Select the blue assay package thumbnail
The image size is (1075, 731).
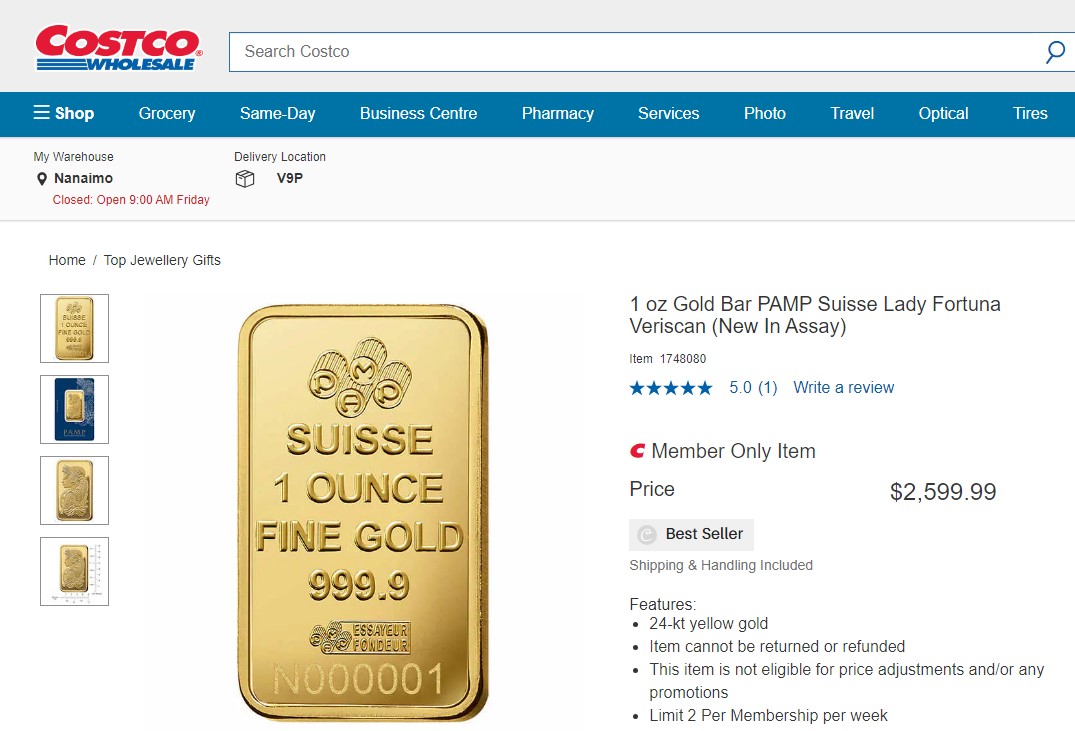(74, 409)
